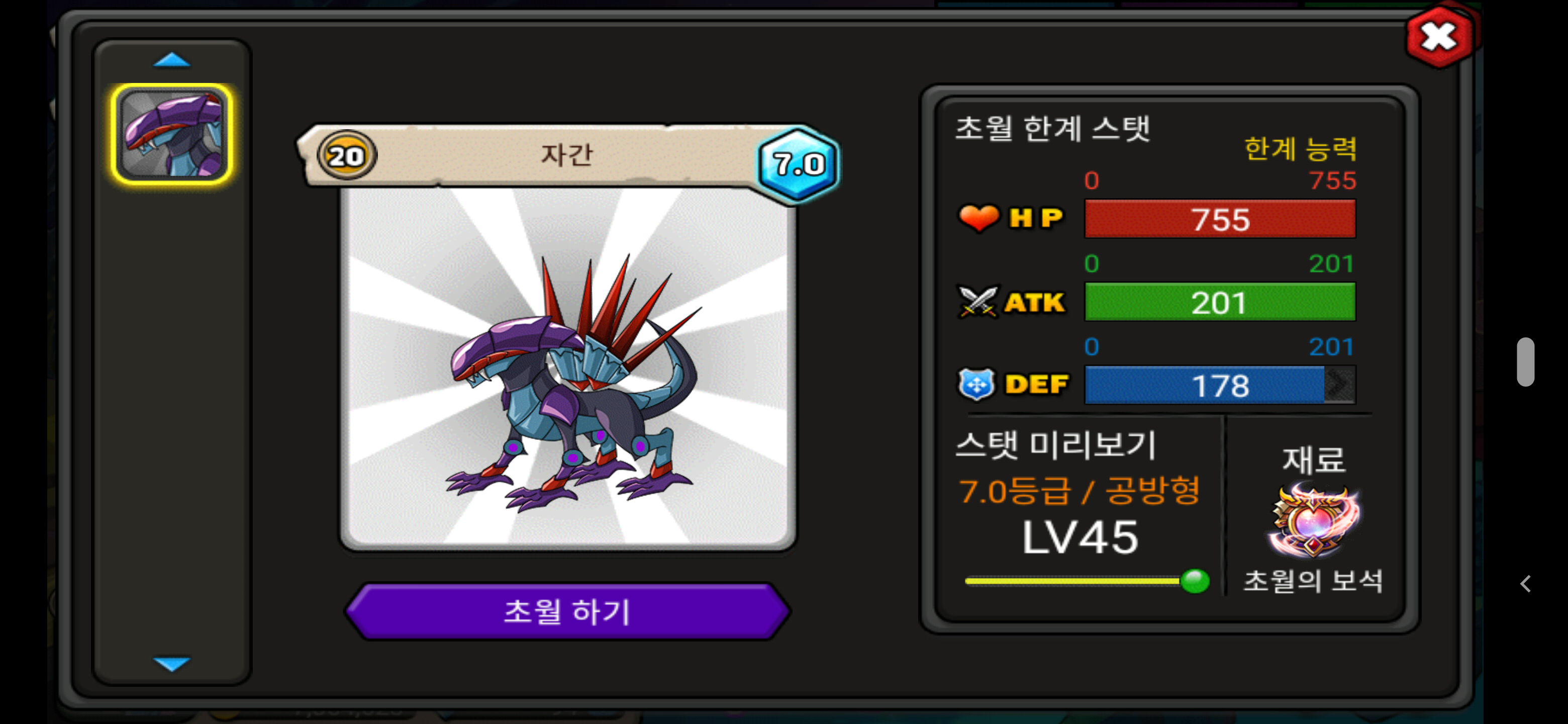Click the DEF shield icon
Viewport: 1568px width, 724px height.
point(977,384)
